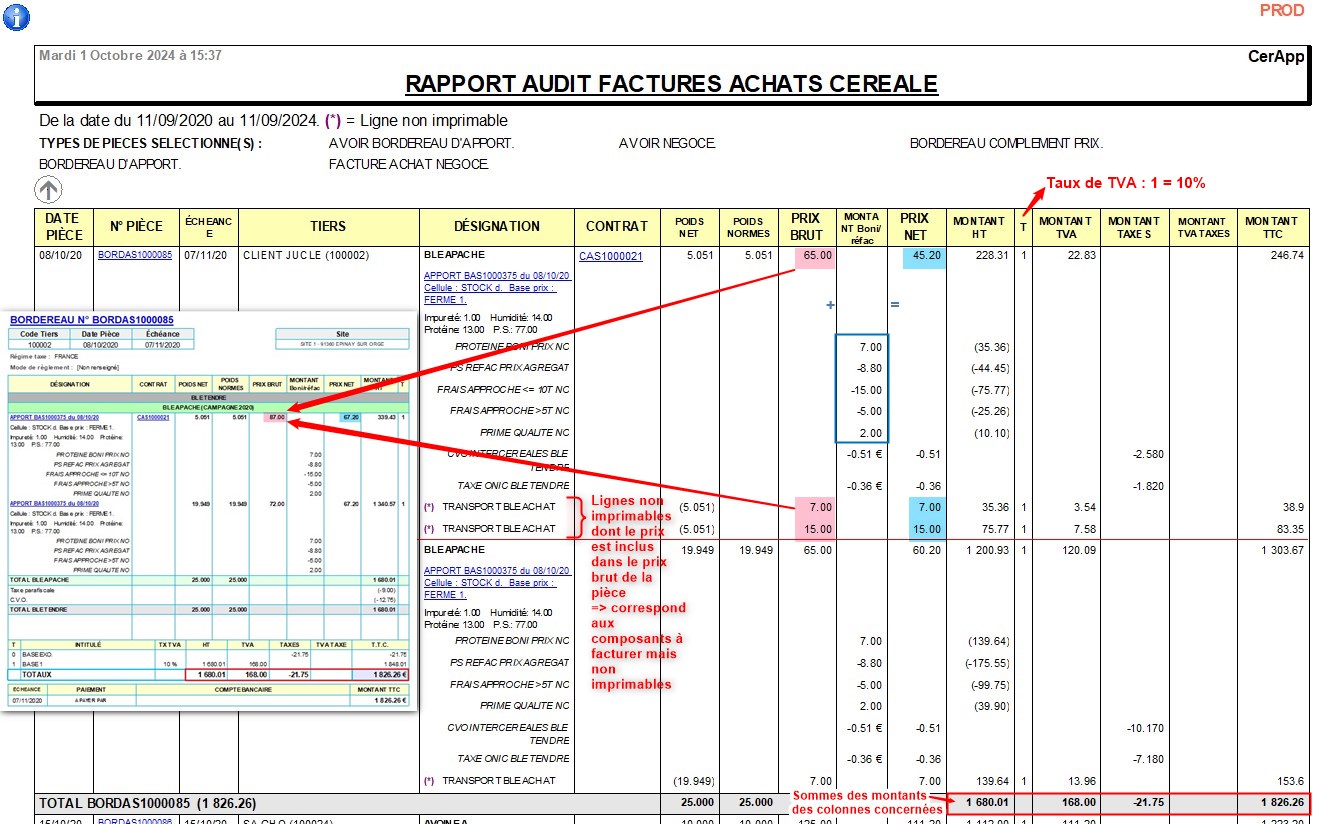Click the blue information icon
The height and width of the screenshot is (824, 1328).
tap(17, 16)
